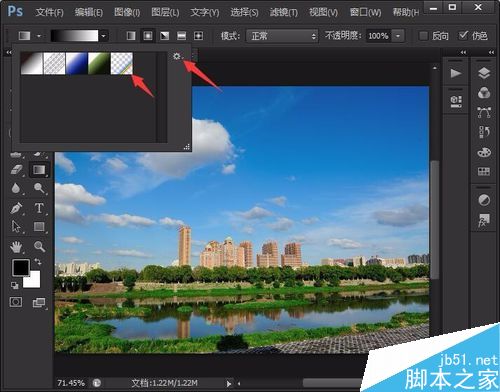Open the Swatches grid panel icon
This screenshot has width=500, height=392.
coord(484,171)
